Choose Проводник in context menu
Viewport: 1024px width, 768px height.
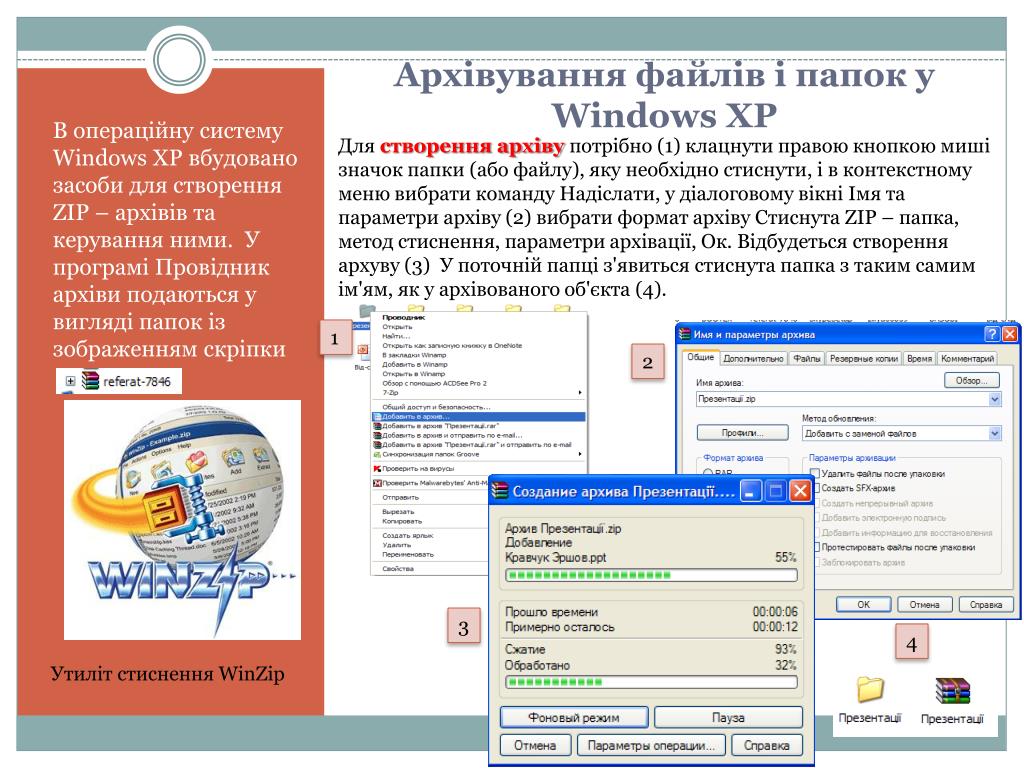pyautogui.click(x=404, y=317)
